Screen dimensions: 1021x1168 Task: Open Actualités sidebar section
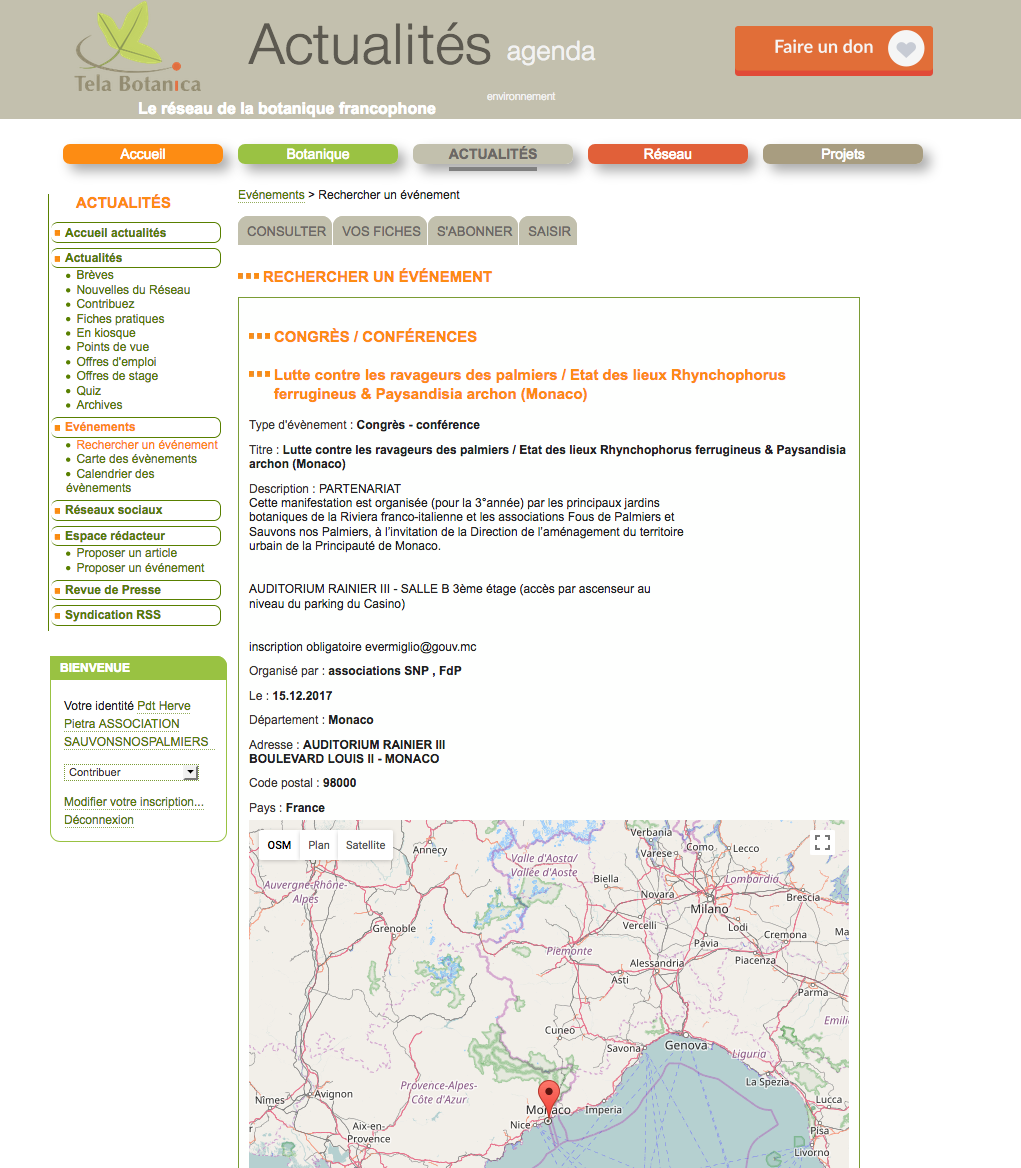(136, 258)
